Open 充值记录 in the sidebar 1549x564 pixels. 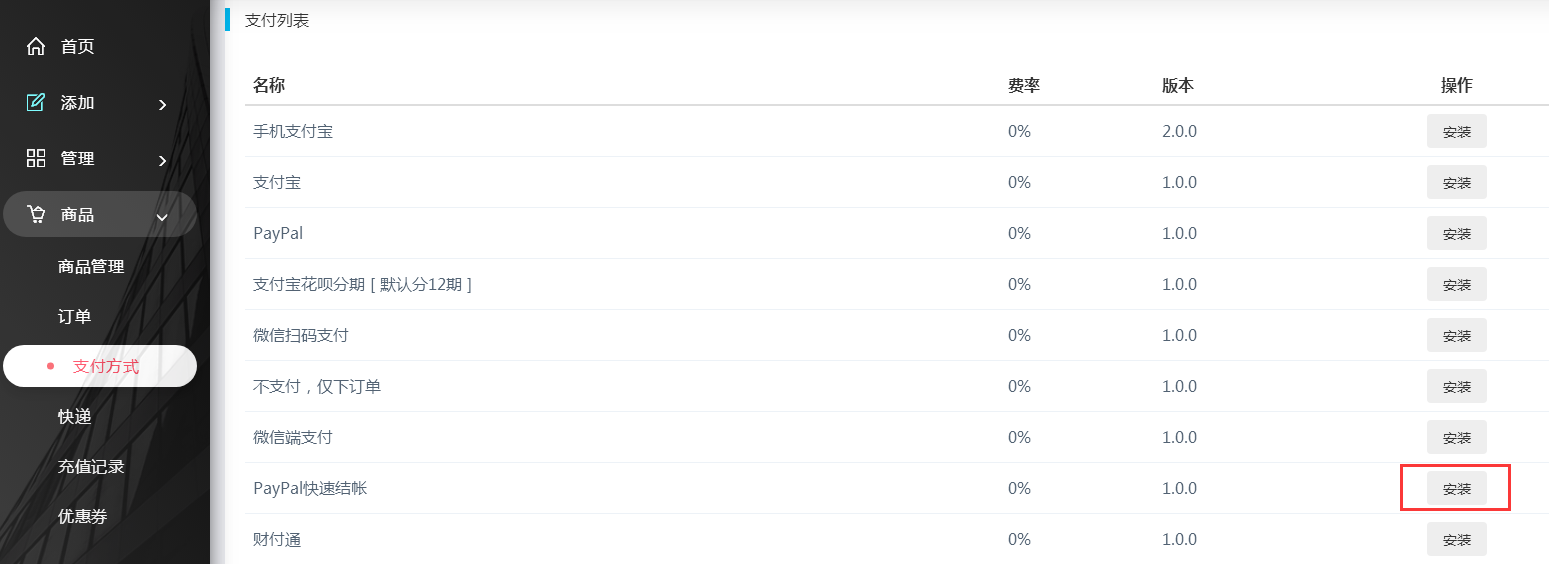91,466
